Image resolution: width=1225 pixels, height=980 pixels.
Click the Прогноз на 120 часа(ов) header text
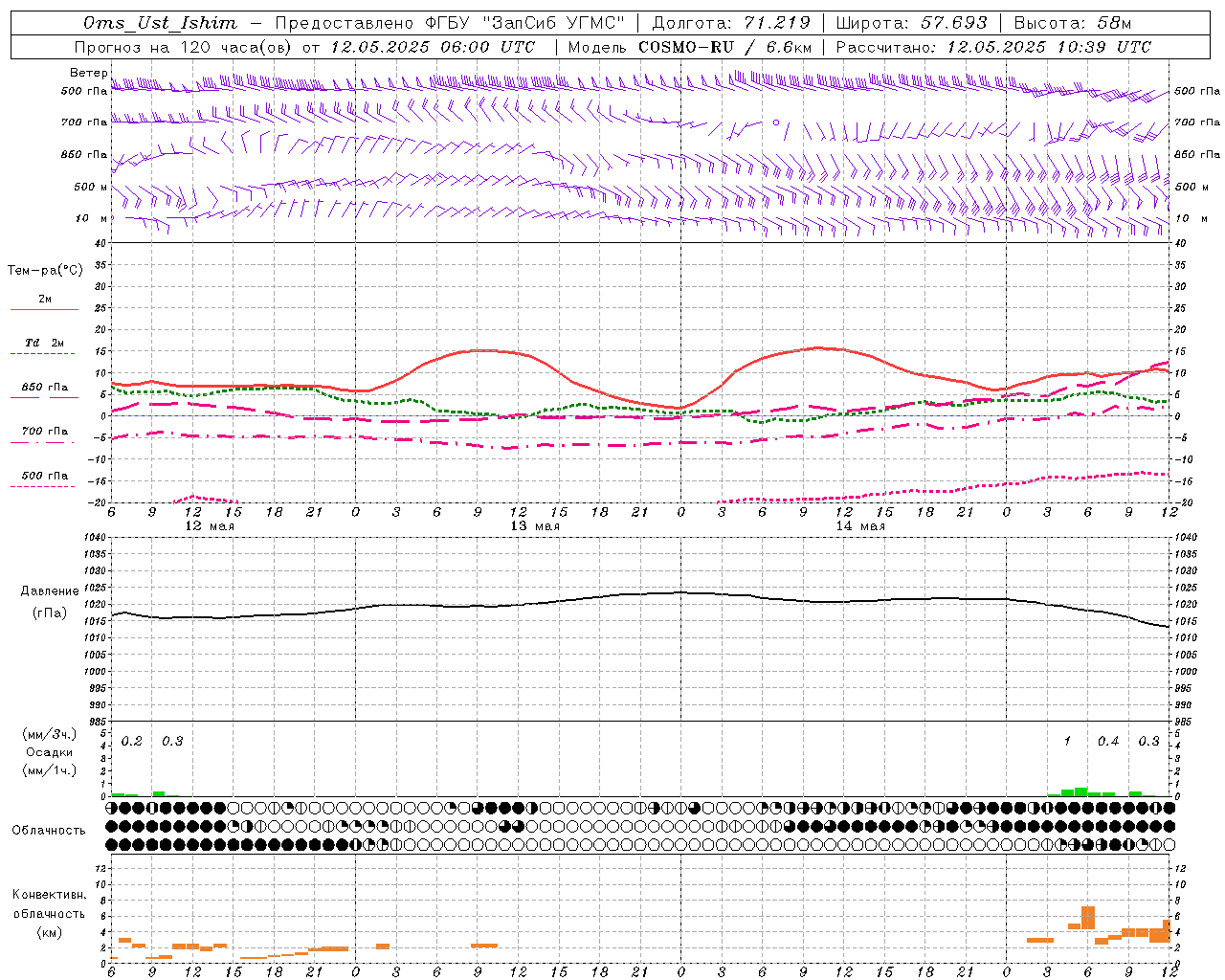tap(185, 47)
